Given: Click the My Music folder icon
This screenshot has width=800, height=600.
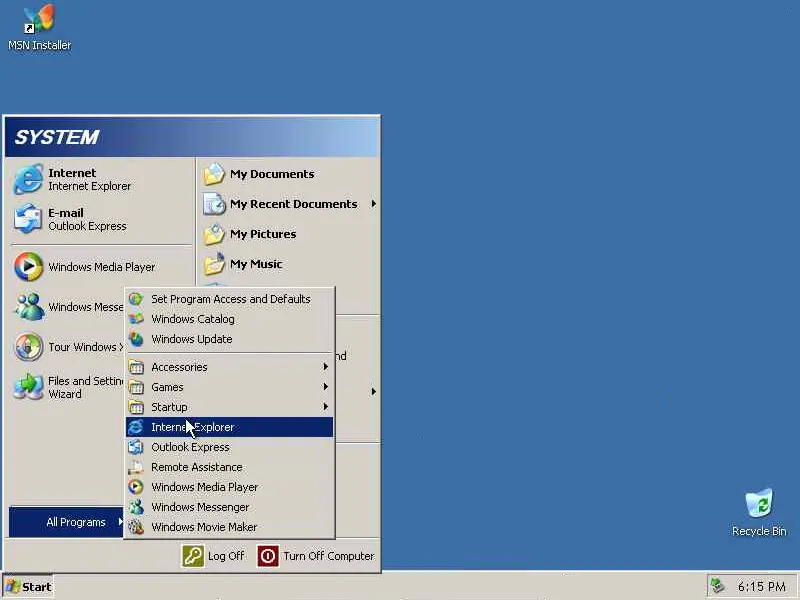Looking at the screenshot, I should pyautogui.click(x=214, y=264).
